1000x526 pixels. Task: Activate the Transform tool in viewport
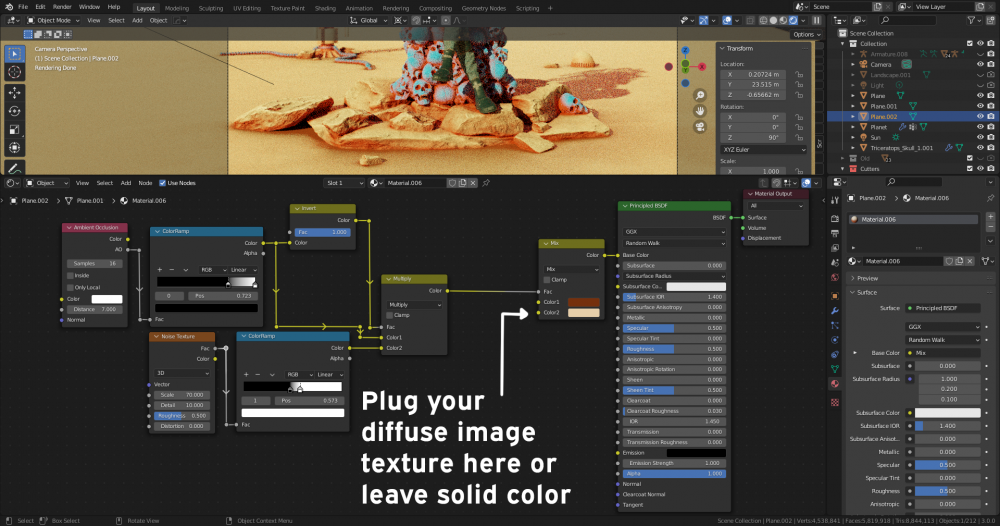coord(14,148)
